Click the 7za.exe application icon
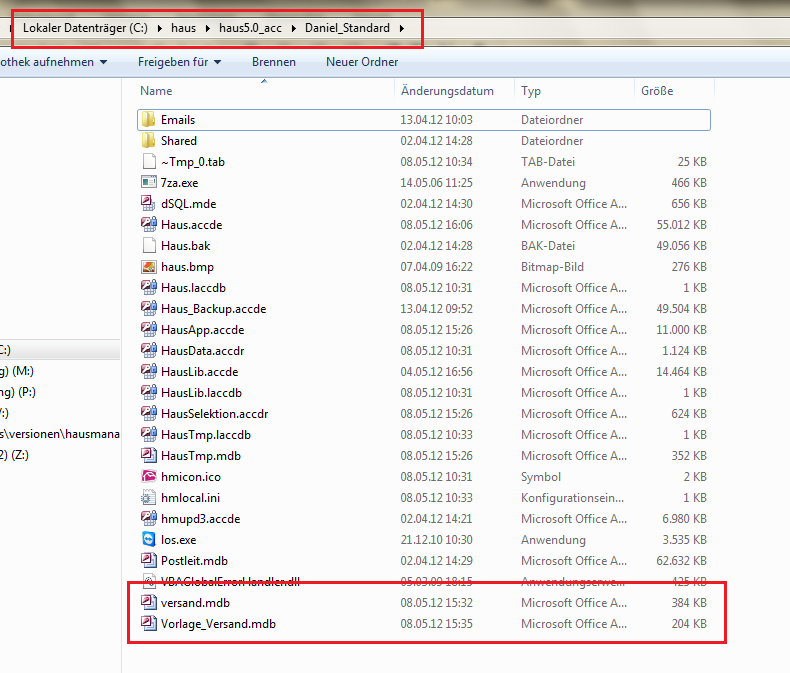Viewport: 790px width, 673px height. [x=149, y=183]
